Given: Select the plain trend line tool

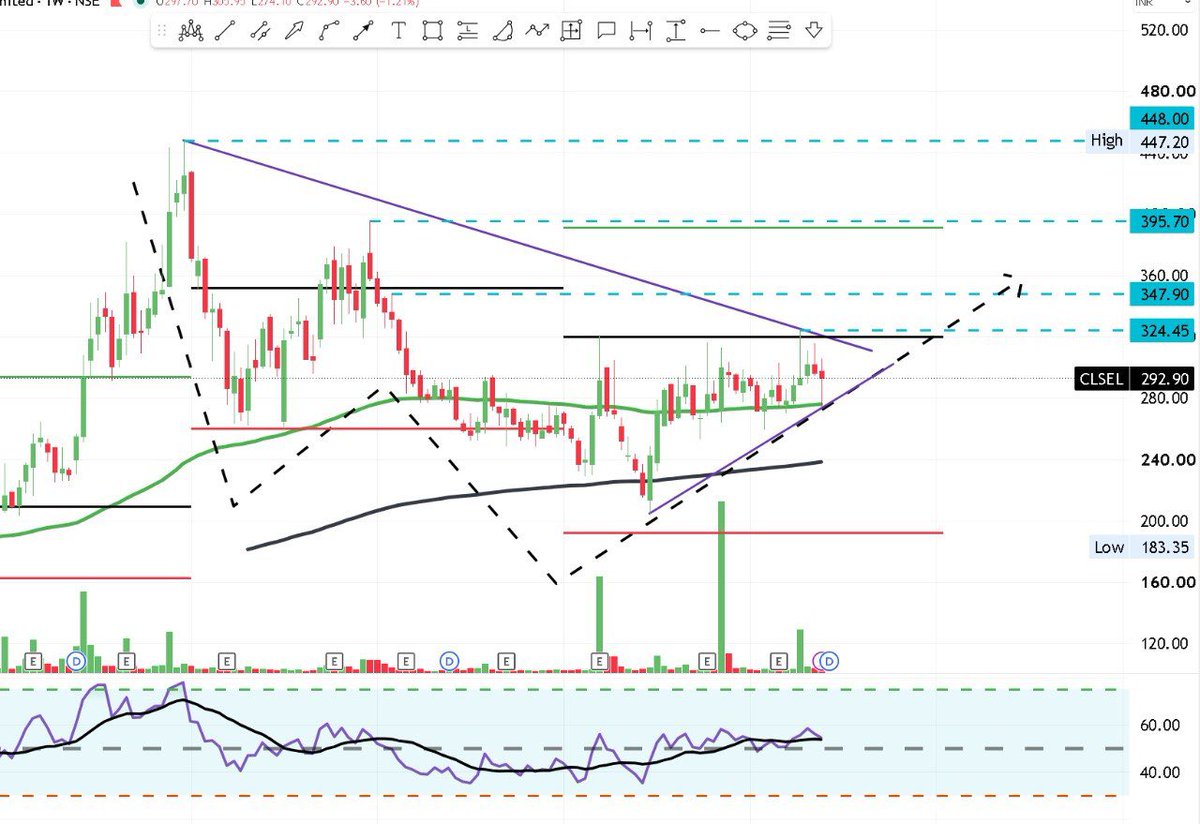Looking at the screenshot, I should [225, 31].
